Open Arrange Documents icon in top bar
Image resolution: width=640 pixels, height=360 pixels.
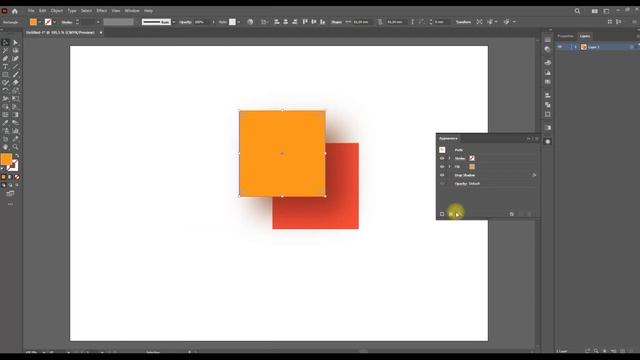pyautogui.click(x=595, y=11)
